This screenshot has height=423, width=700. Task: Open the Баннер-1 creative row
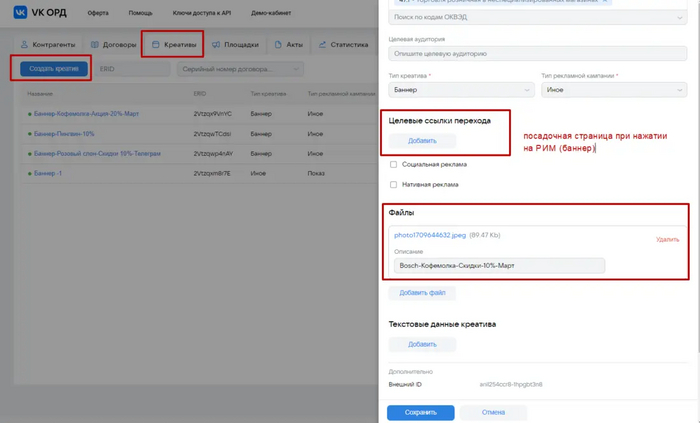48,173
